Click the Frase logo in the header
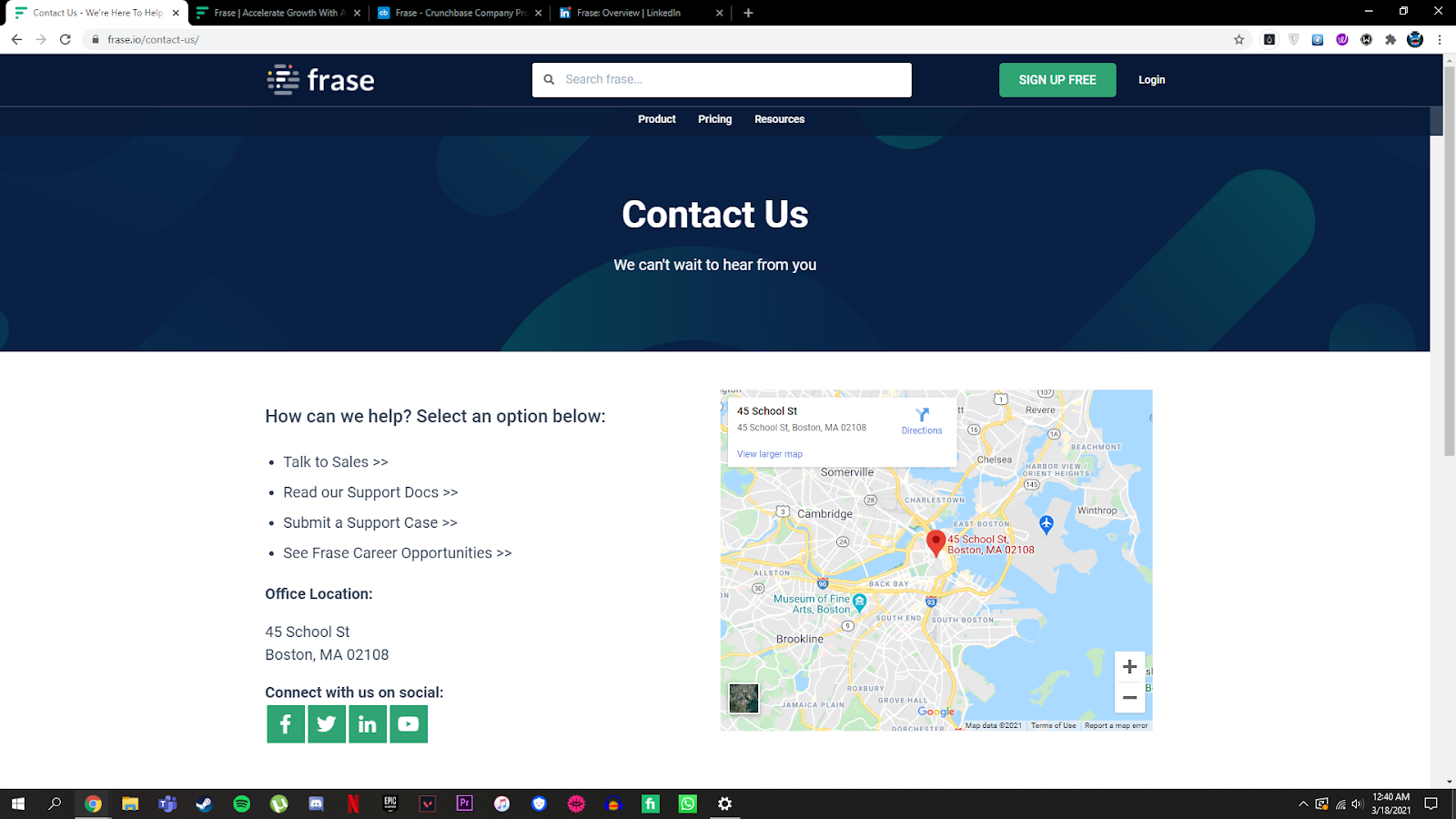This screenshot has height=819, width=1456. pyautogui.click(x=320, y=80)
